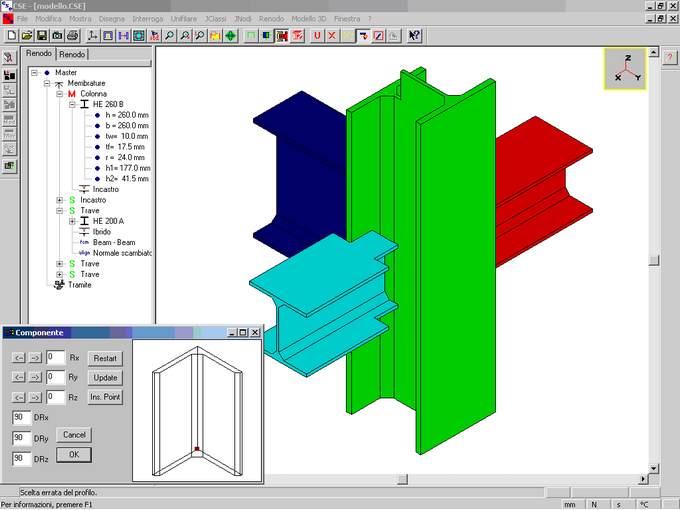Viewport: 680px width, 510px height.
Task: Click the Ins. Point button
Action: tap(105, 397)
